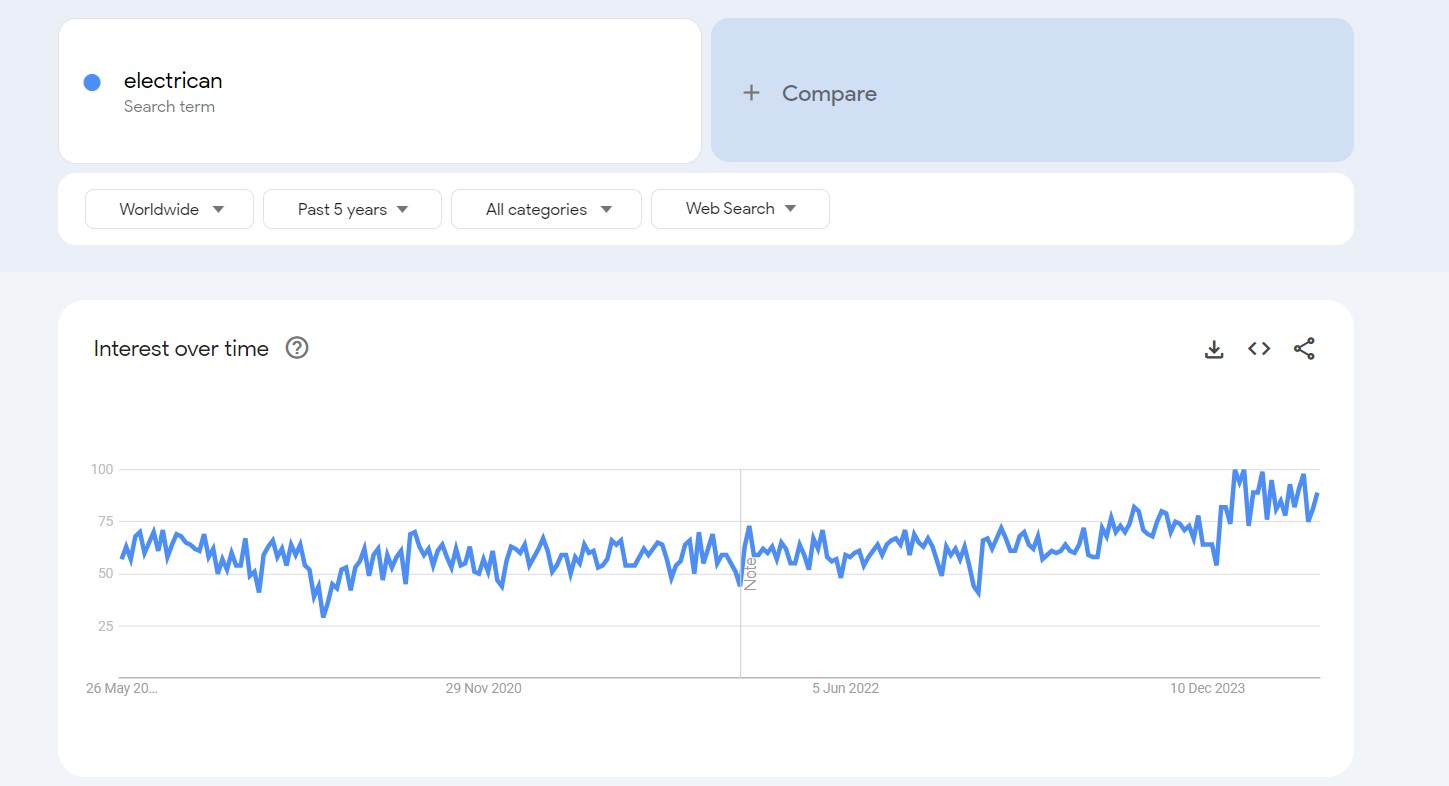Open the Worldwide region dropdown

170,209
